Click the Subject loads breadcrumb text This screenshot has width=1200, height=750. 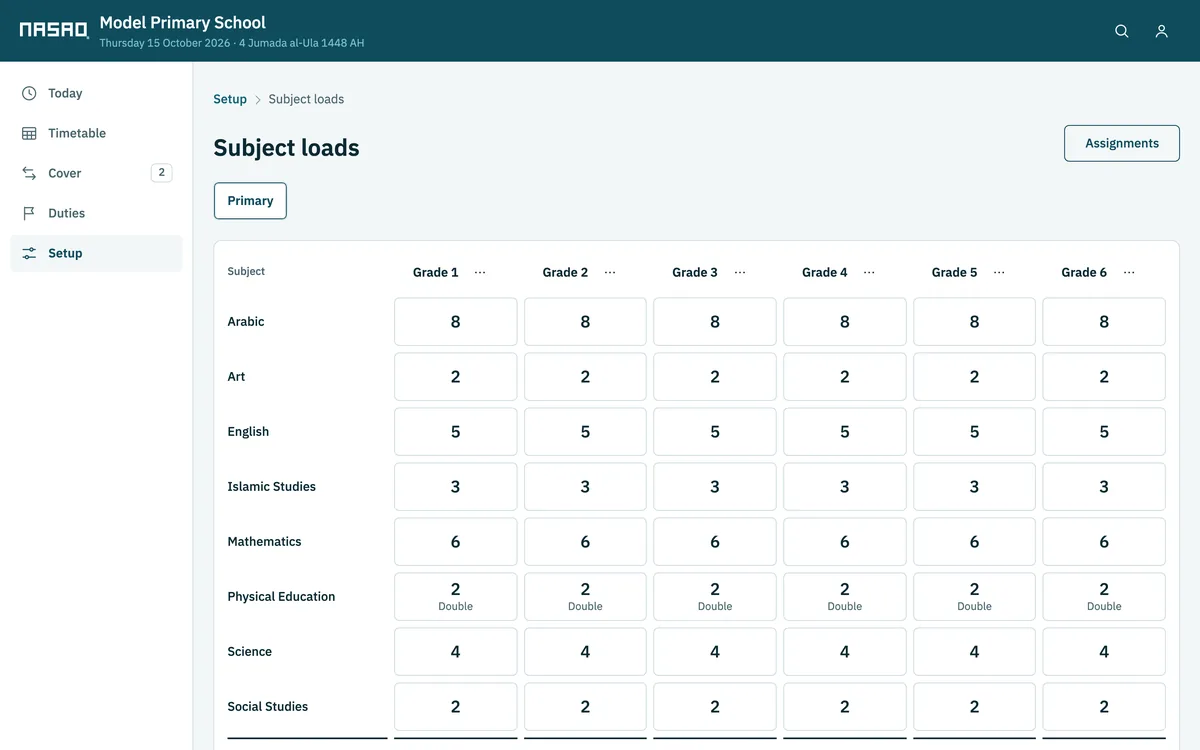click(x=306, y=99)
